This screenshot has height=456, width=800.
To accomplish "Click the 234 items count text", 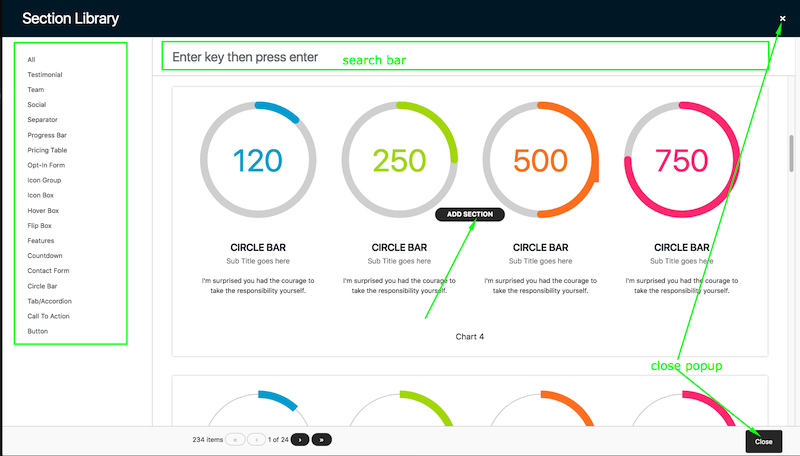I will (x=208, y=439).
